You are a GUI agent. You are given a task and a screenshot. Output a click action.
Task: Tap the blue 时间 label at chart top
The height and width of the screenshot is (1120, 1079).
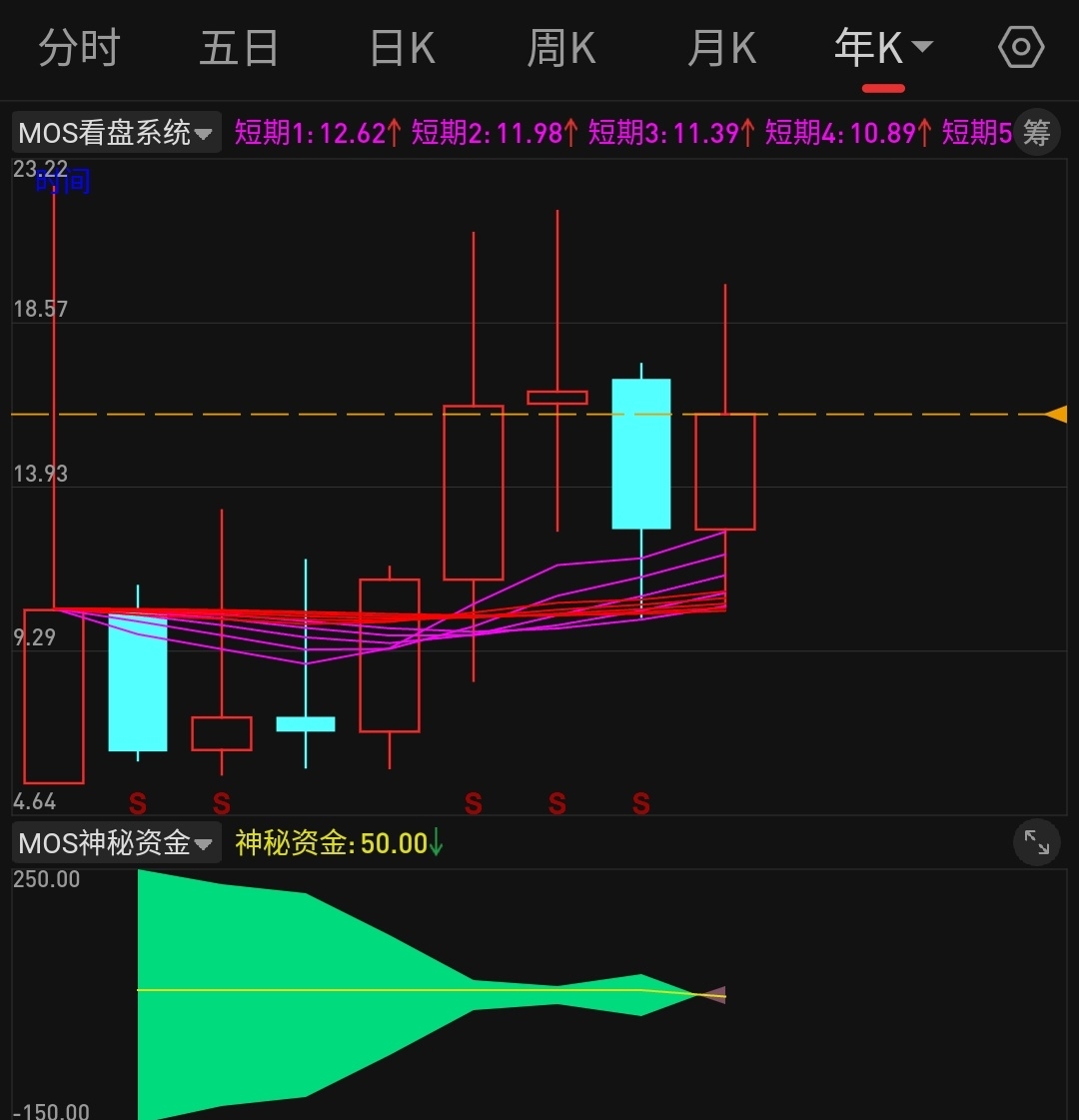pos(64,182)
